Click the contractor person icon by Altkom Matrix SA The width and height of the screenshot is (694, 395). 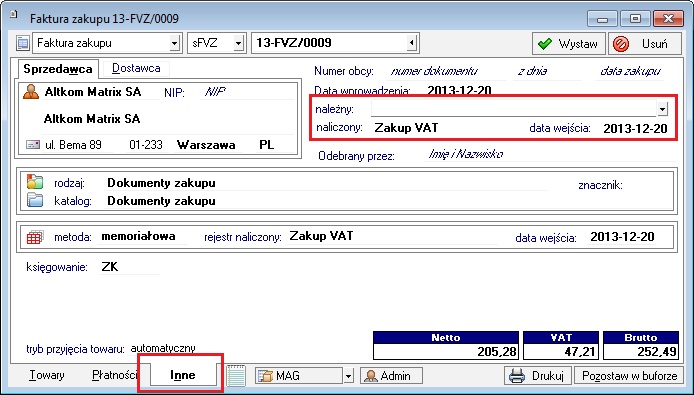pos(31,92)
